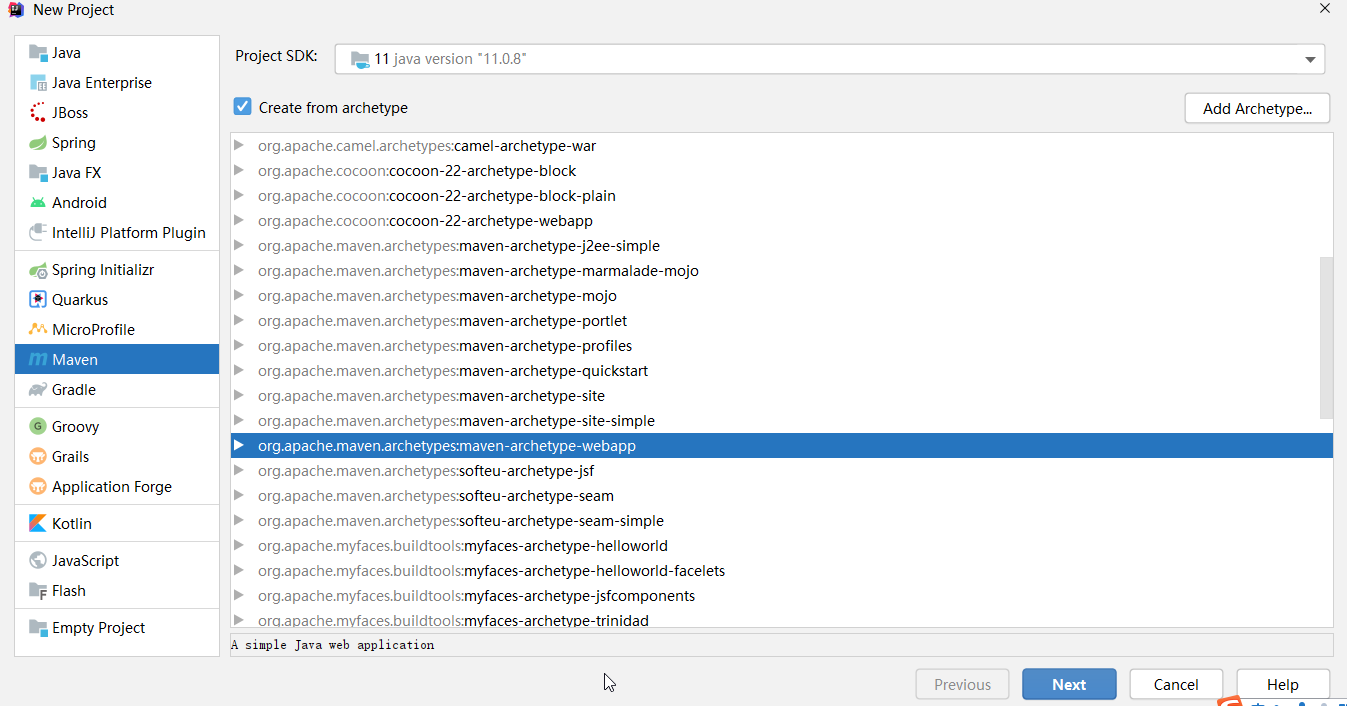Expand maven-archetype-quickstart node

click(x=239, y=371)
